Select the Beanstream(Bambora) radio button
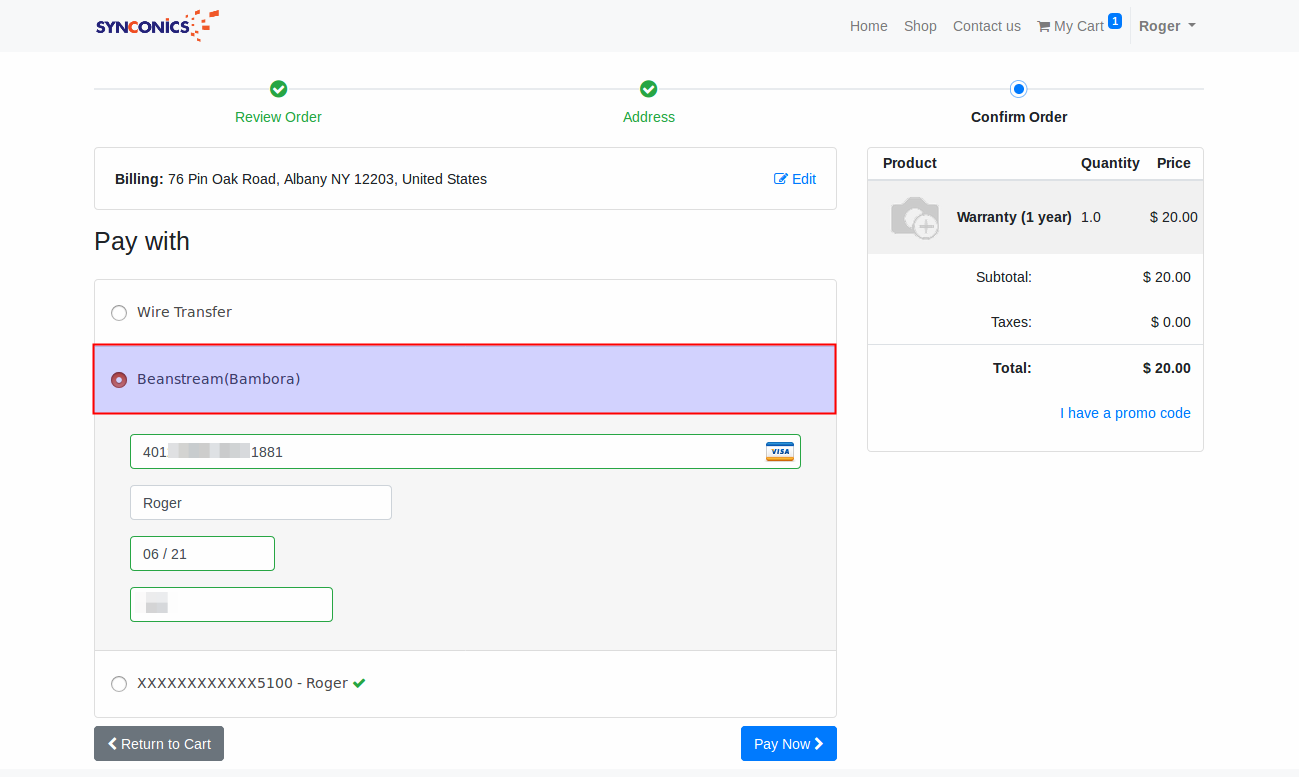The image size is (1299, 777). tap(119, 380)
